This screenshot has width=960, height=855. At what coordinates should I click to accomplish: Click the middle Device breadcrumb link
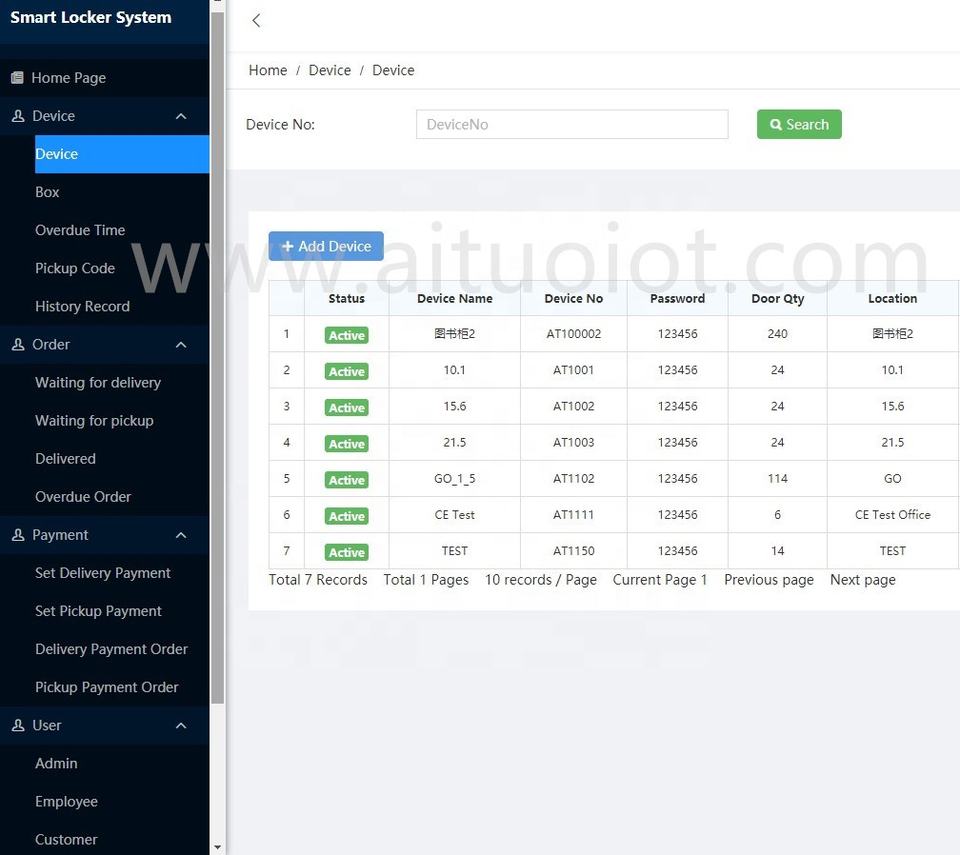[329, 70]
